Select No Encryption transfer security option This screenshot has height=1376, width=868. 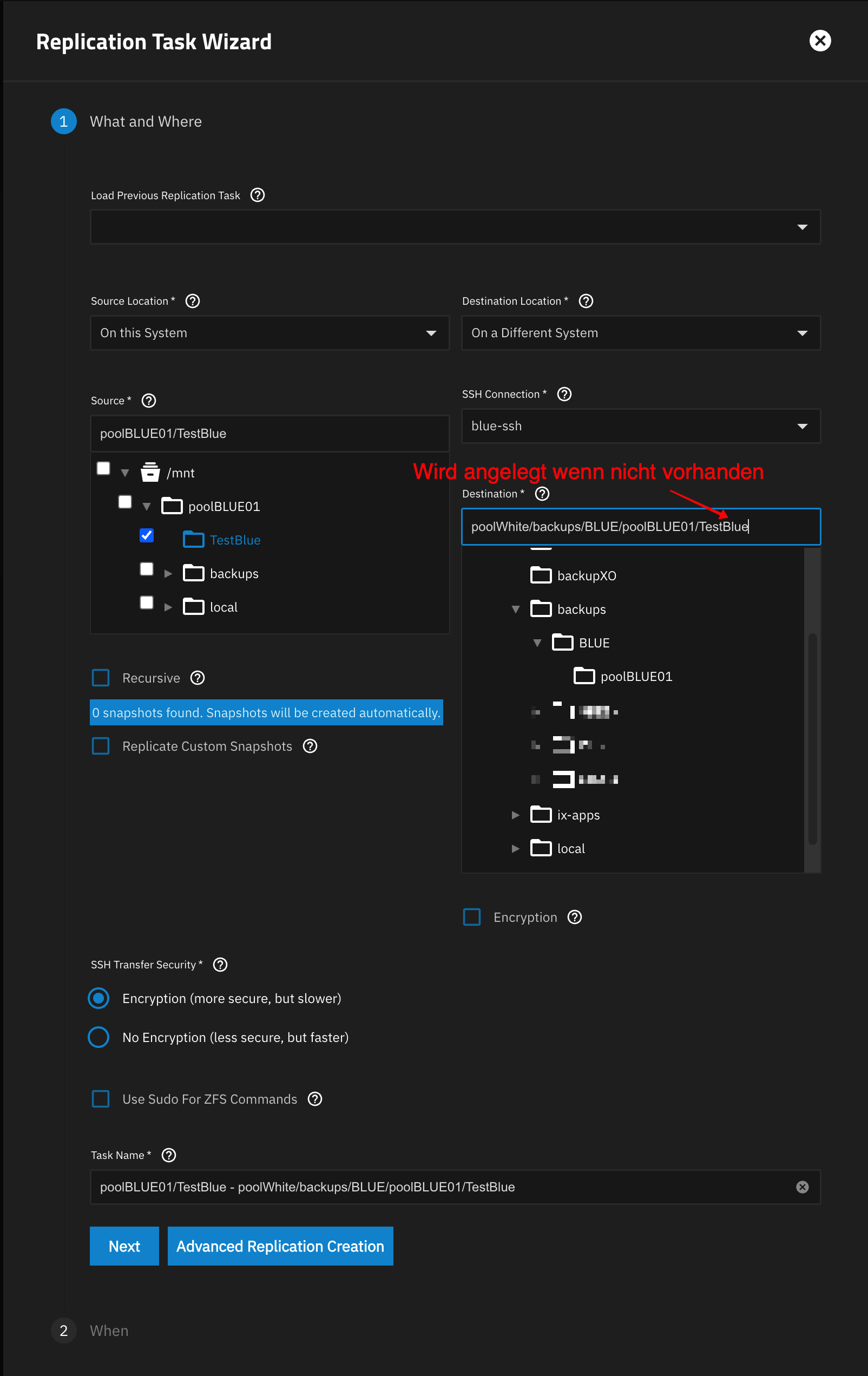99,1038
